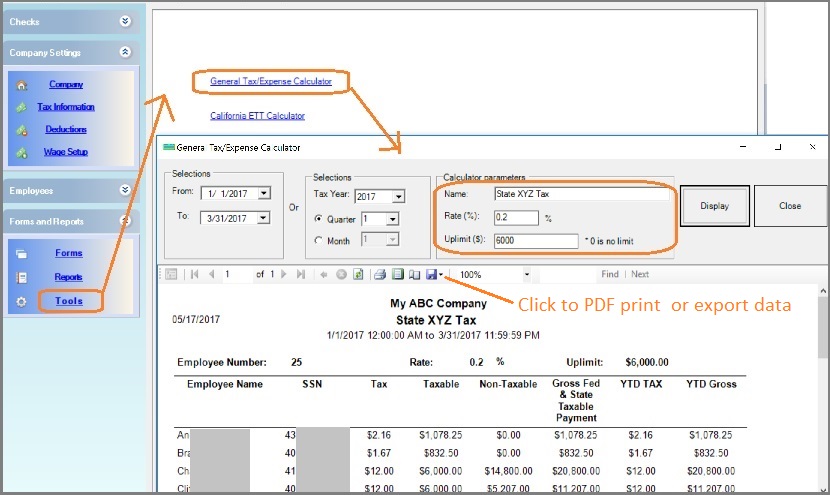Expand the Checks sidebar section
This screenshot has height=495, width=830.
pos(124,21)
